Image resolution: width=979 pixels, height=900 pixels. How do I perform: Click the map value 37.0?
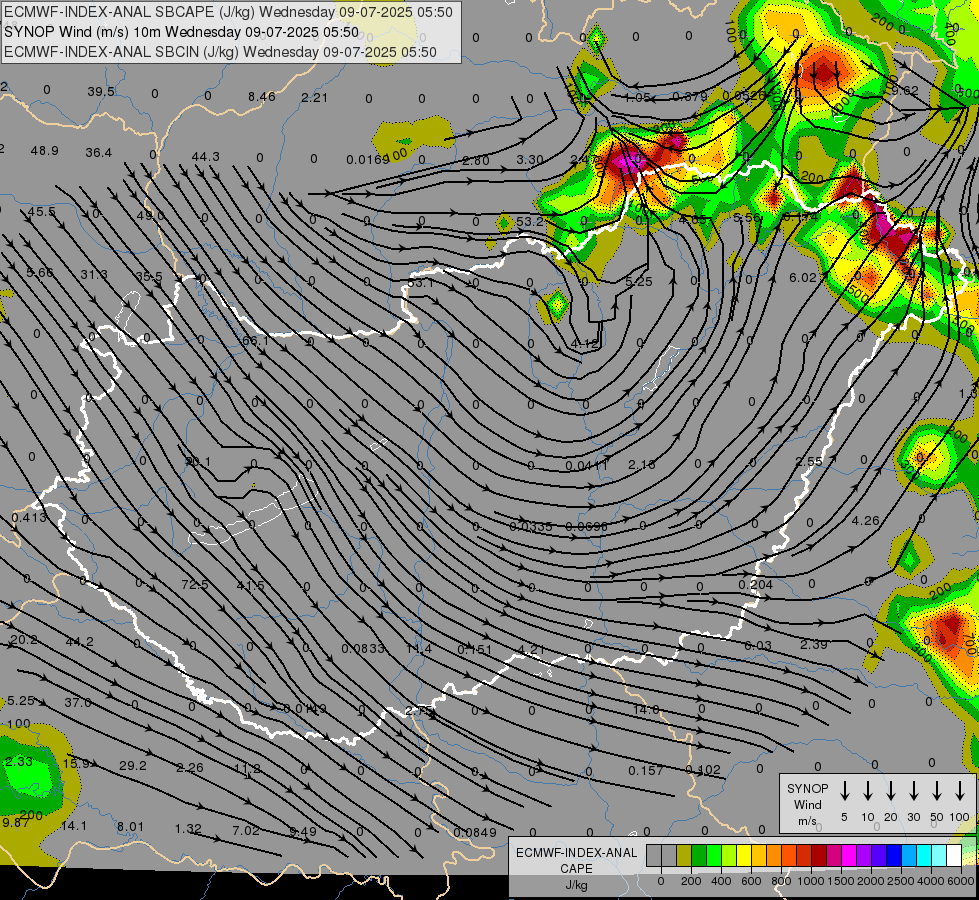78,702
